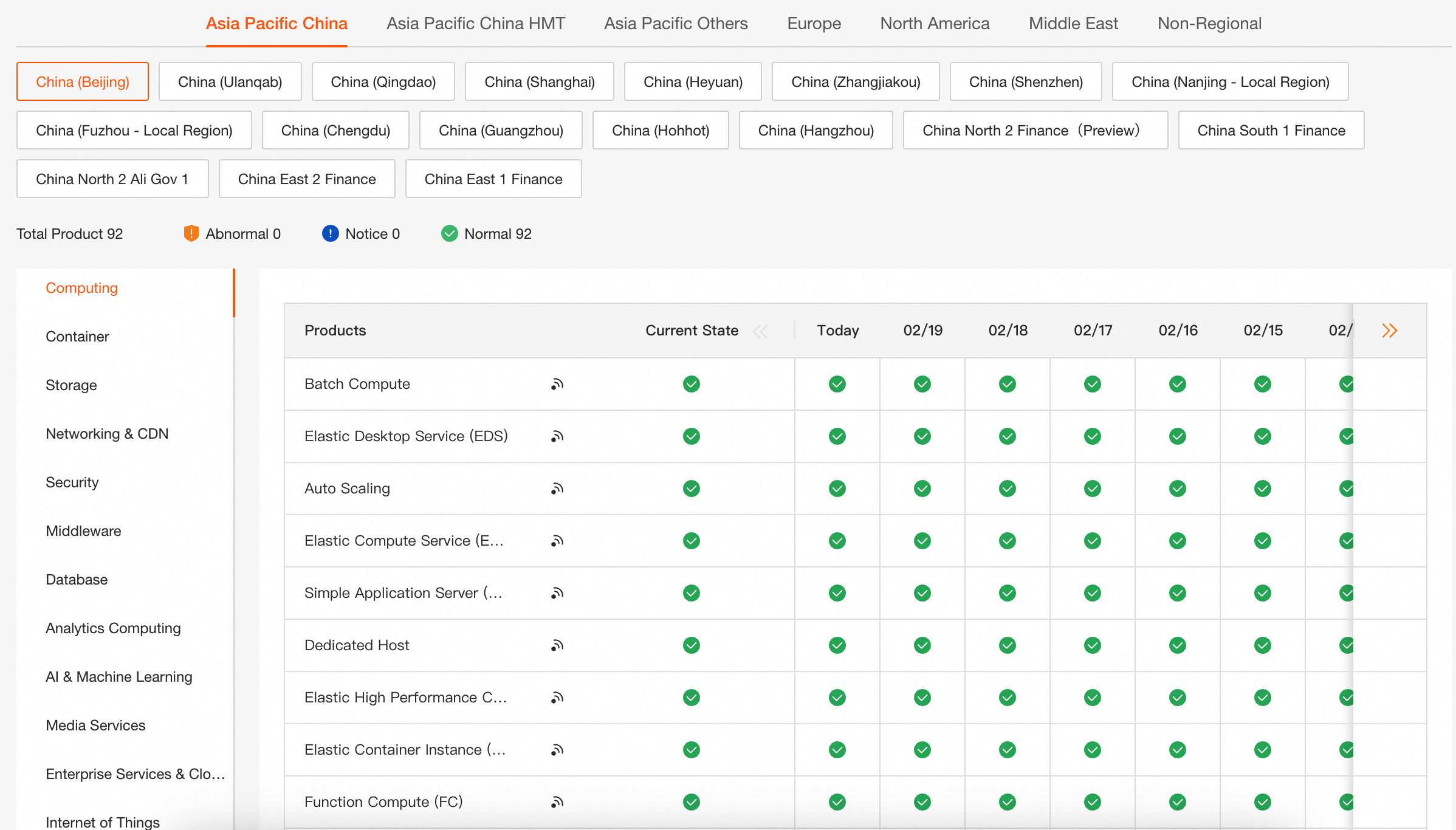This screenshot has height=830, width=1456.
Task: Click 02/17 status icon for Elastic Desktop Service
Action: click(1093, 436)
